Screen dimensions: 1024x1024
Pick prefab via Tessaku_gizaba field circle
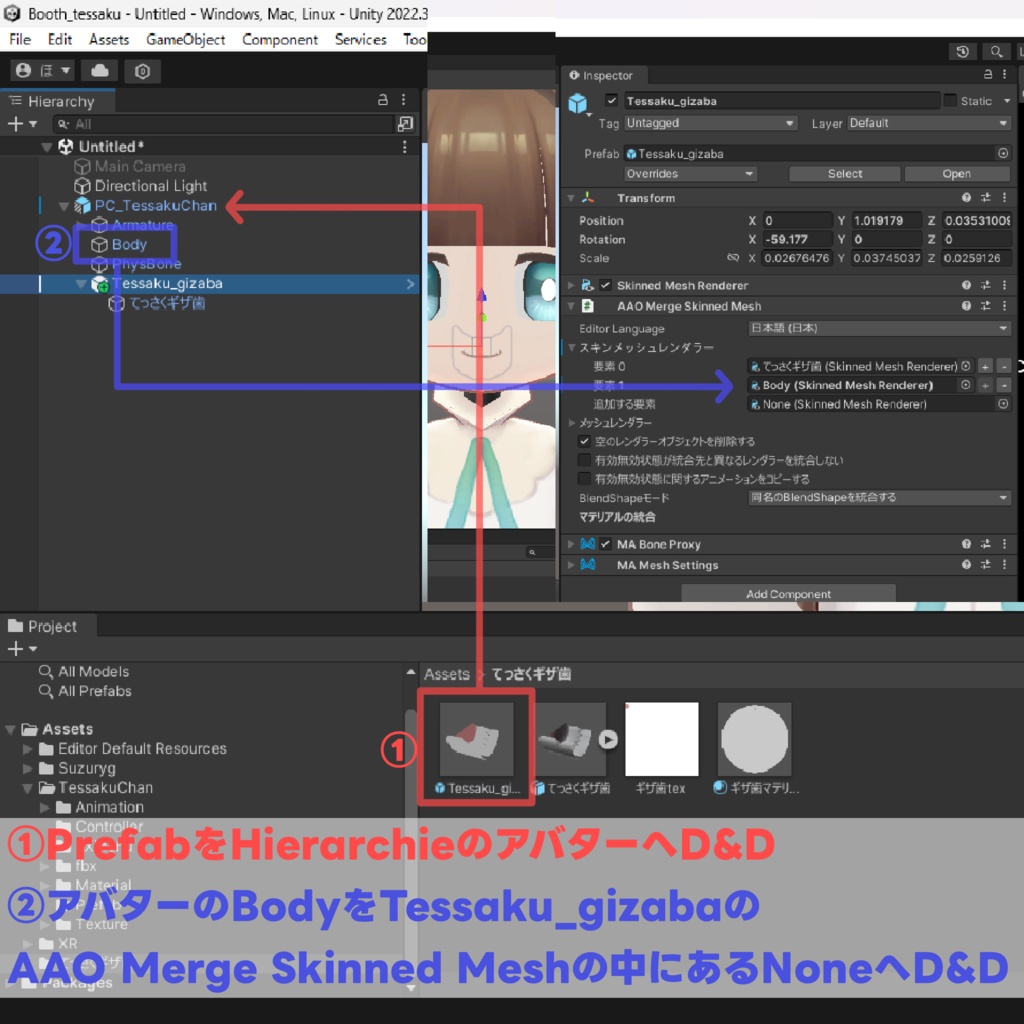coord(1003,153)
